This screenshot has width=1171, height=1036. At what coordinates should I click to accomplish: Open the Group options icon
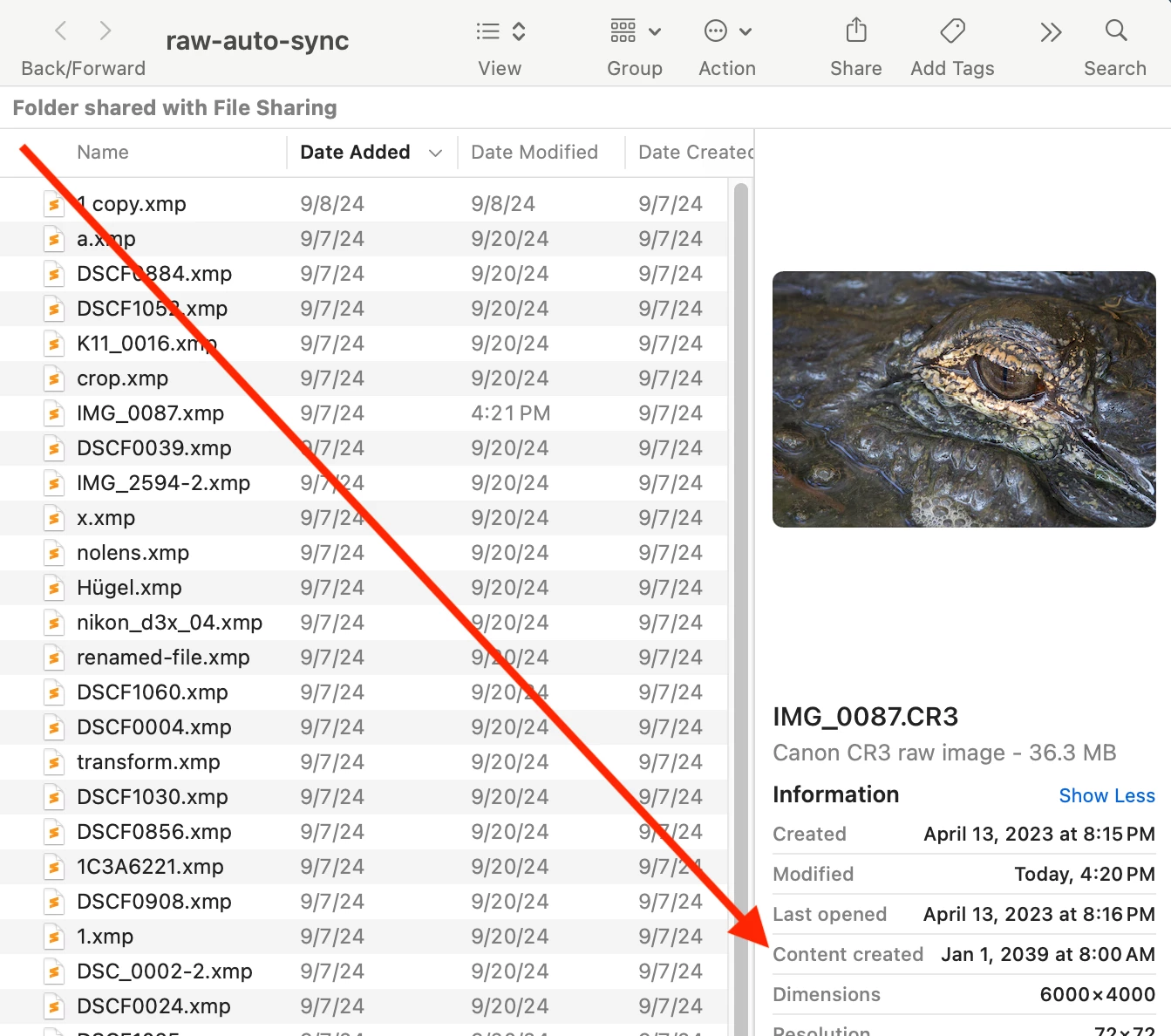[x=623, y=31]
